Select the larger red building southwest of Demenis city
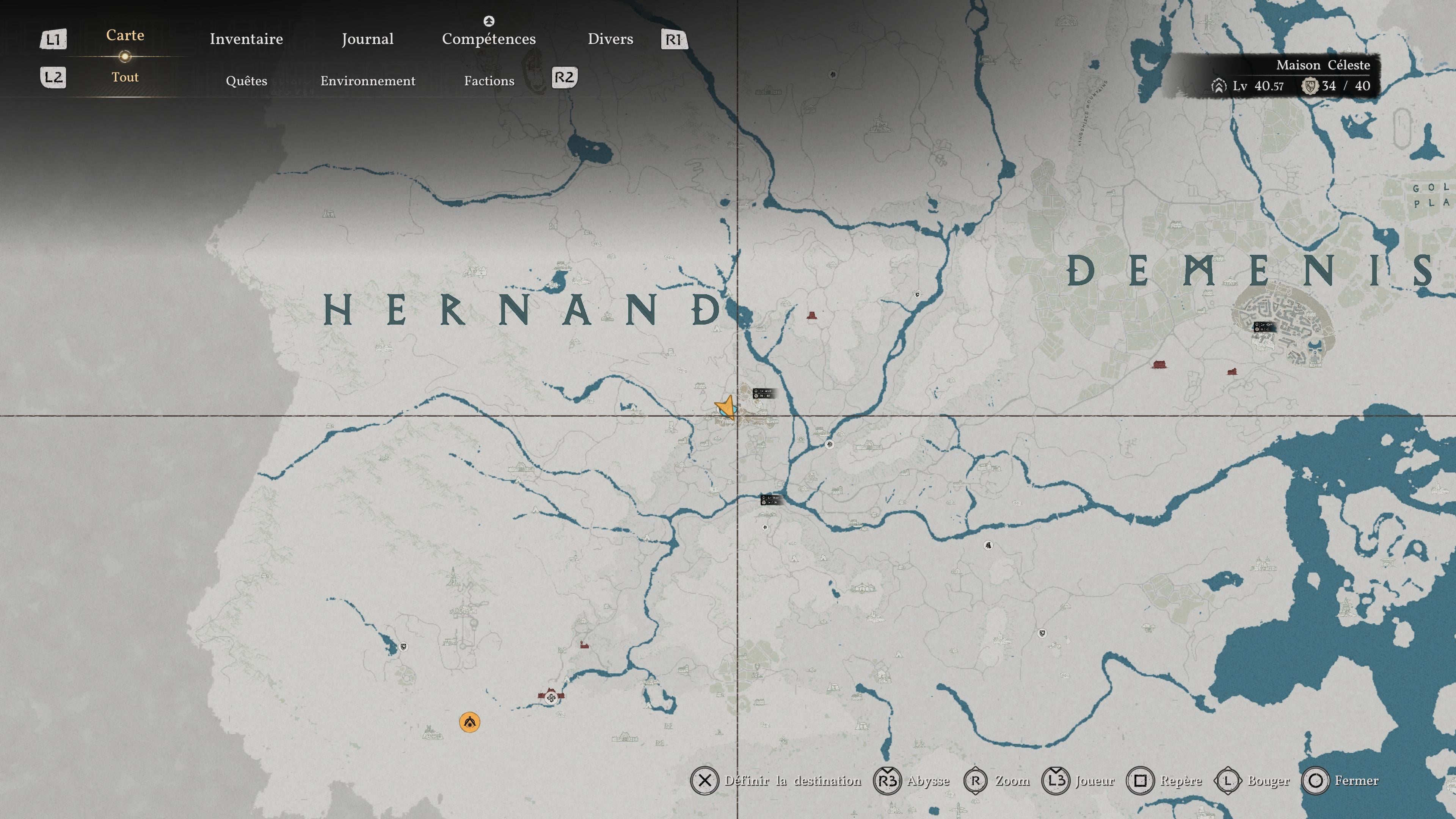This screenshot has width=1456, height=819. click(1159, 364)
